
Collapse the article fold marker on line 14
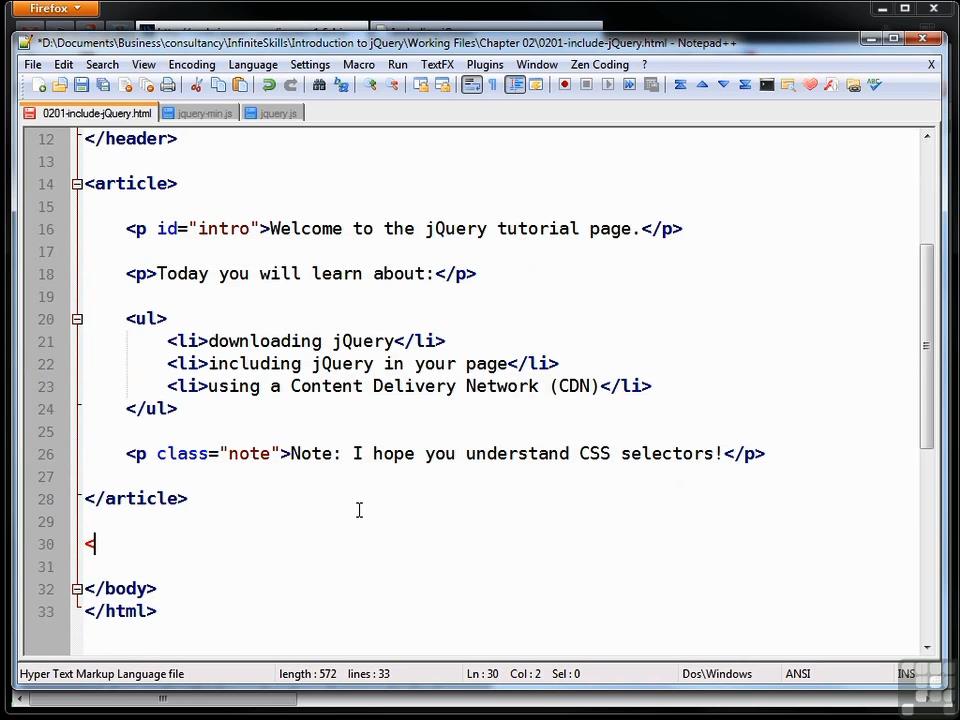77,184
